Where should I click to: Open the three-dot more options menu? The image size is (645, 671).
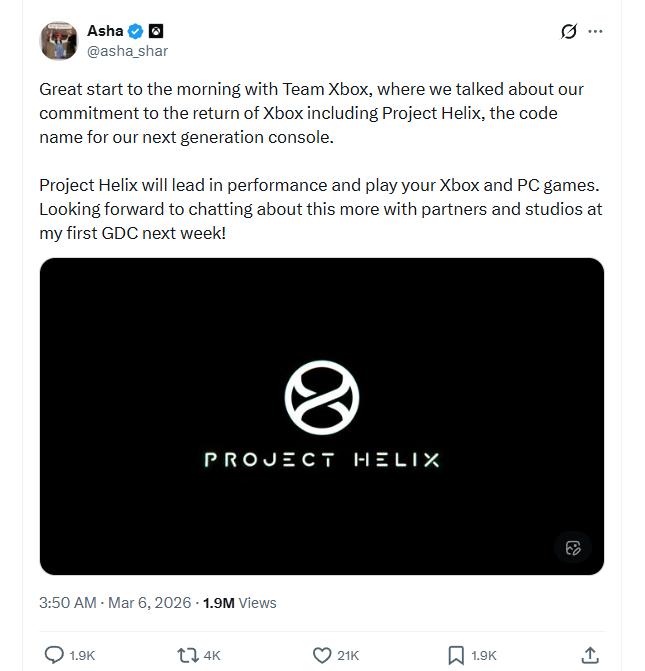coord(596,31)
